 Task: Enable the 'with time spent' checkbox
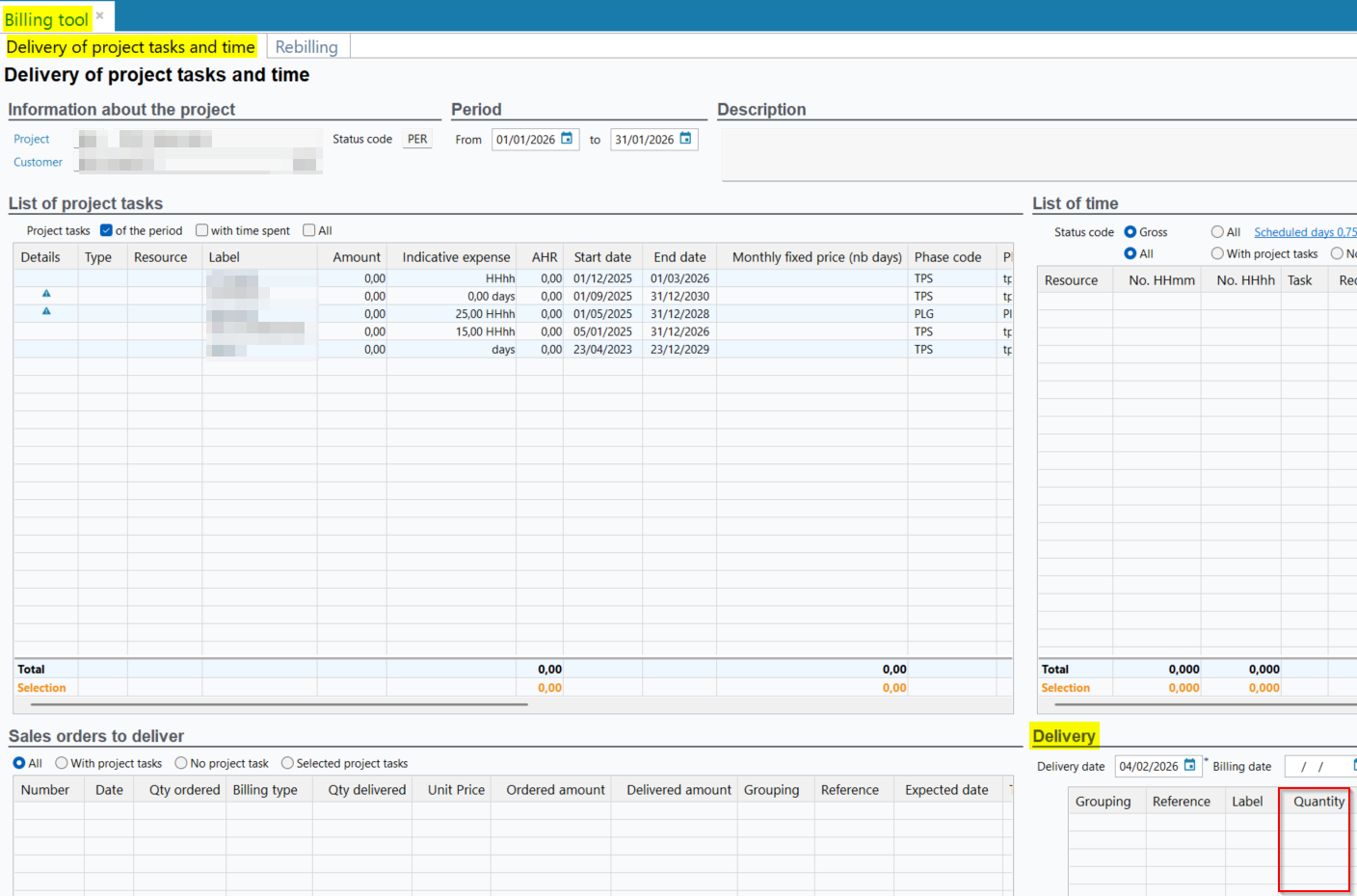click(x=201, y=230)
